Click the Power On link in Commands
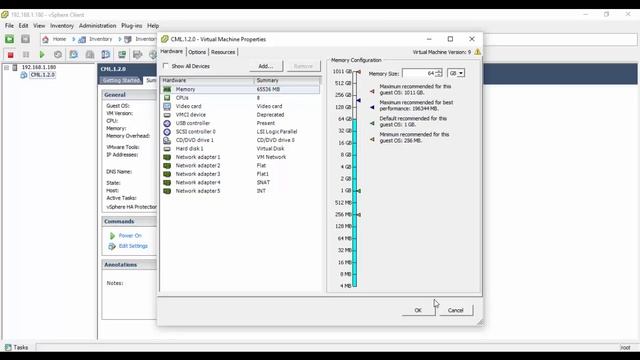Image resolution: width=640 pixels, height=360 pixels. [130, 236]
